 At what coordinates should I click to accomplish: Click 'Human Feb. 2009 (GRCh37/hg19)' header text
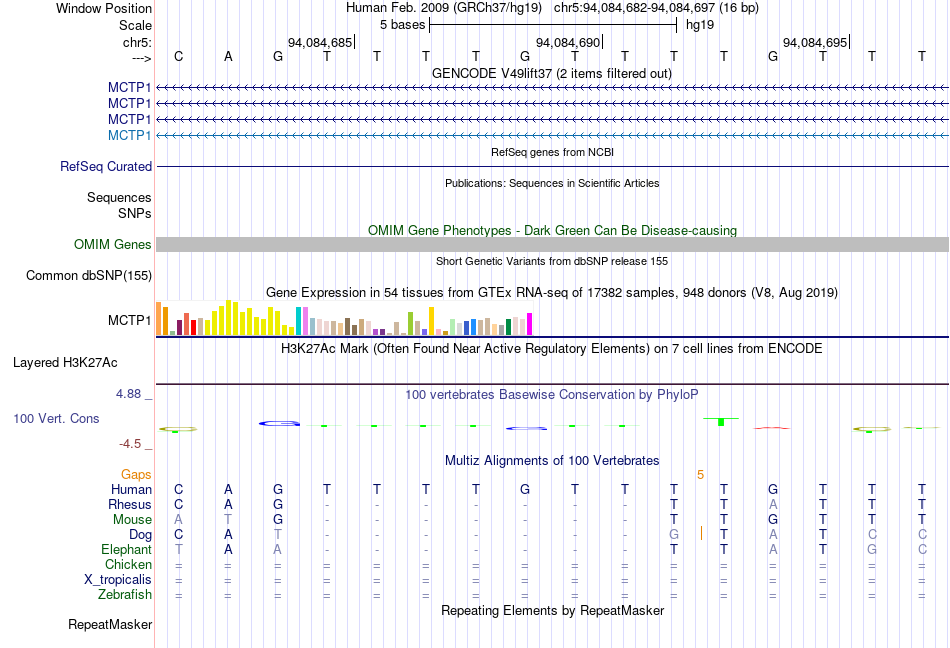[x=446, y=8]
